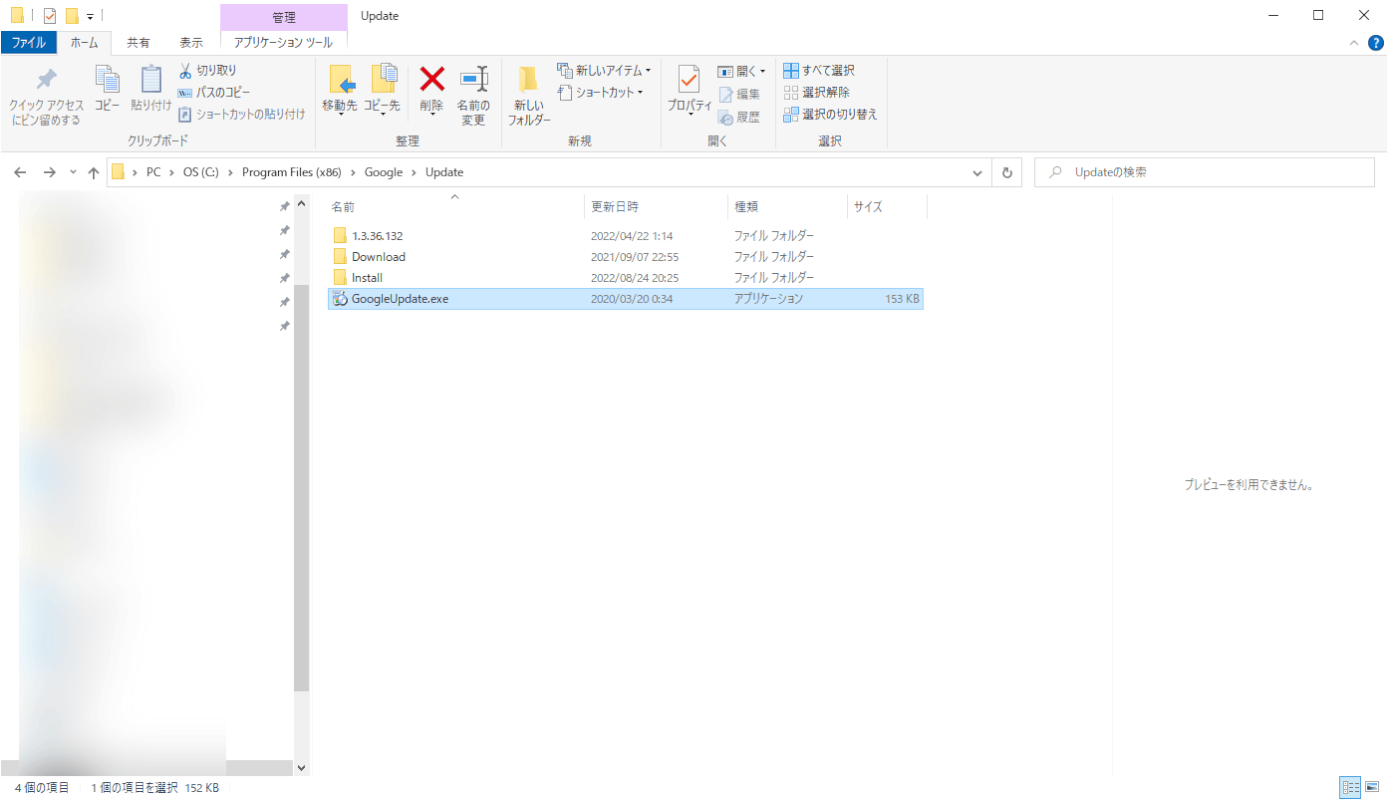Expand the address bar history dropdown
1388x800 pixels.
pyautogui.click(x=978, y=173)
